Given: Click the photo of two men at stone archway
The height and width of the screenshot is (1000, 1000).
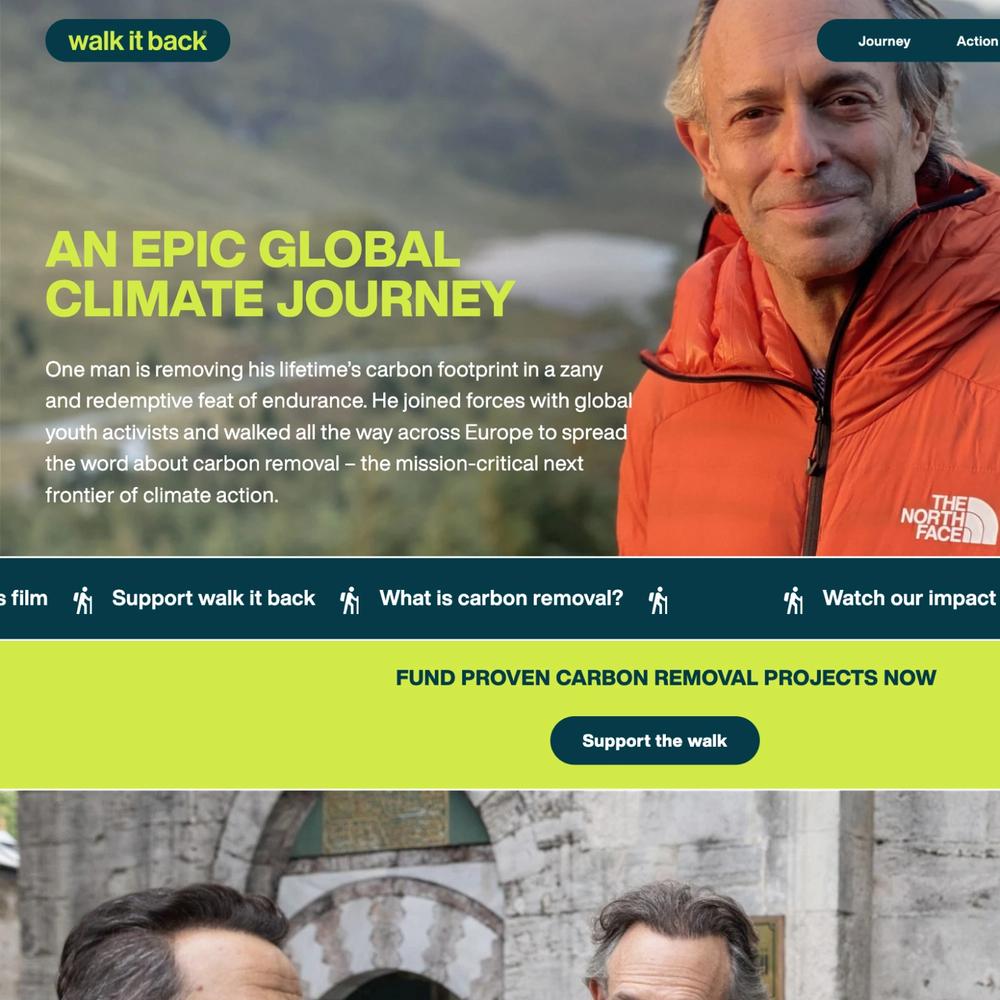Looking at the screenshot, I should point(500,895).
